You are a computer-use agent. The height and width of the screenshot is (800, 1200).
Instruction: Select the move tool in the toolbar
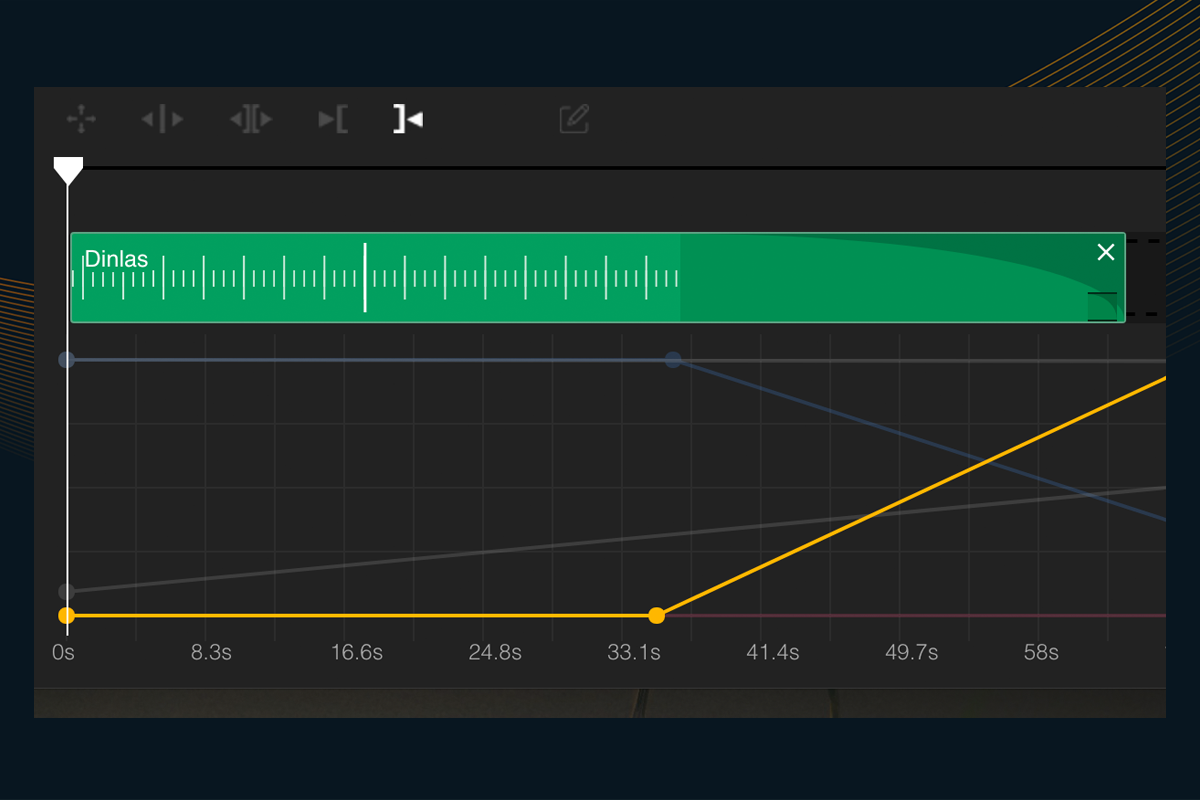[81, 120]
